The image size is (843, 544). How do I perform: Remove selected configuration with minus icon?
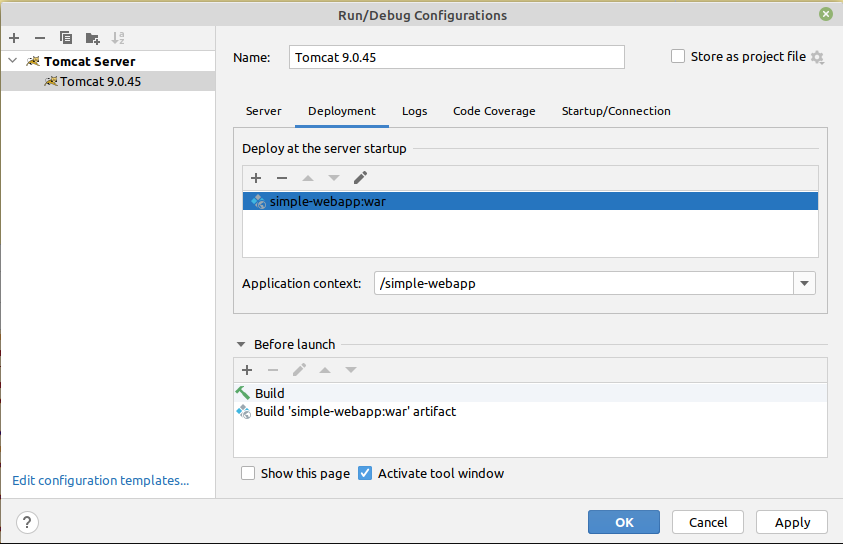click(x=40, y=38)
